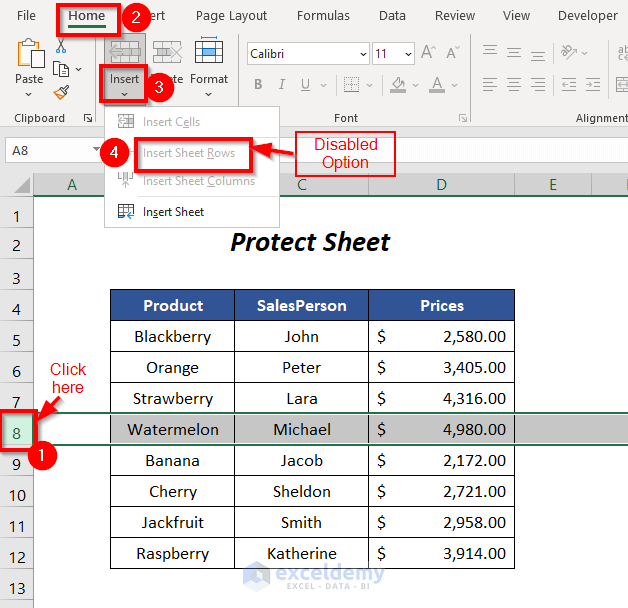The width and height of the screenshot is (628, 608).
Task: Click the Paste clipboard icon
Action: 30,53
